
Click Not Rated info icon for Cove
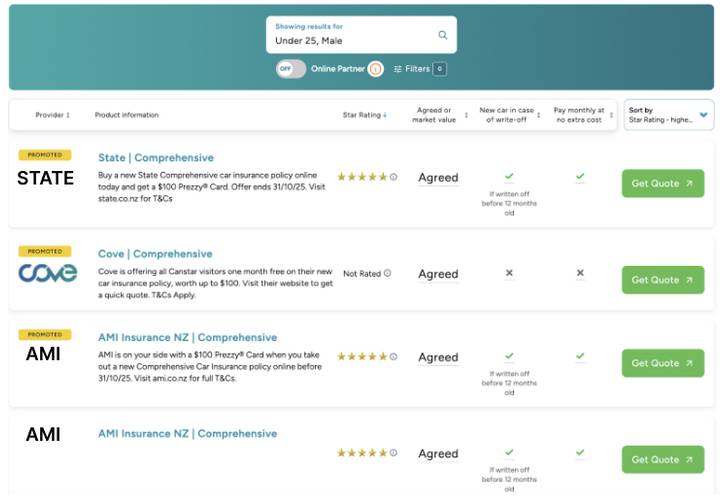[388, 273]
